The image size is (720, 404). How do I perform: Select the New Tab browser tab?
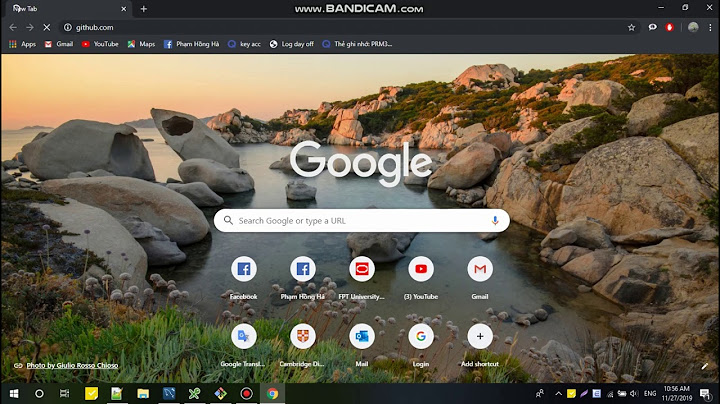pos(67,9)
